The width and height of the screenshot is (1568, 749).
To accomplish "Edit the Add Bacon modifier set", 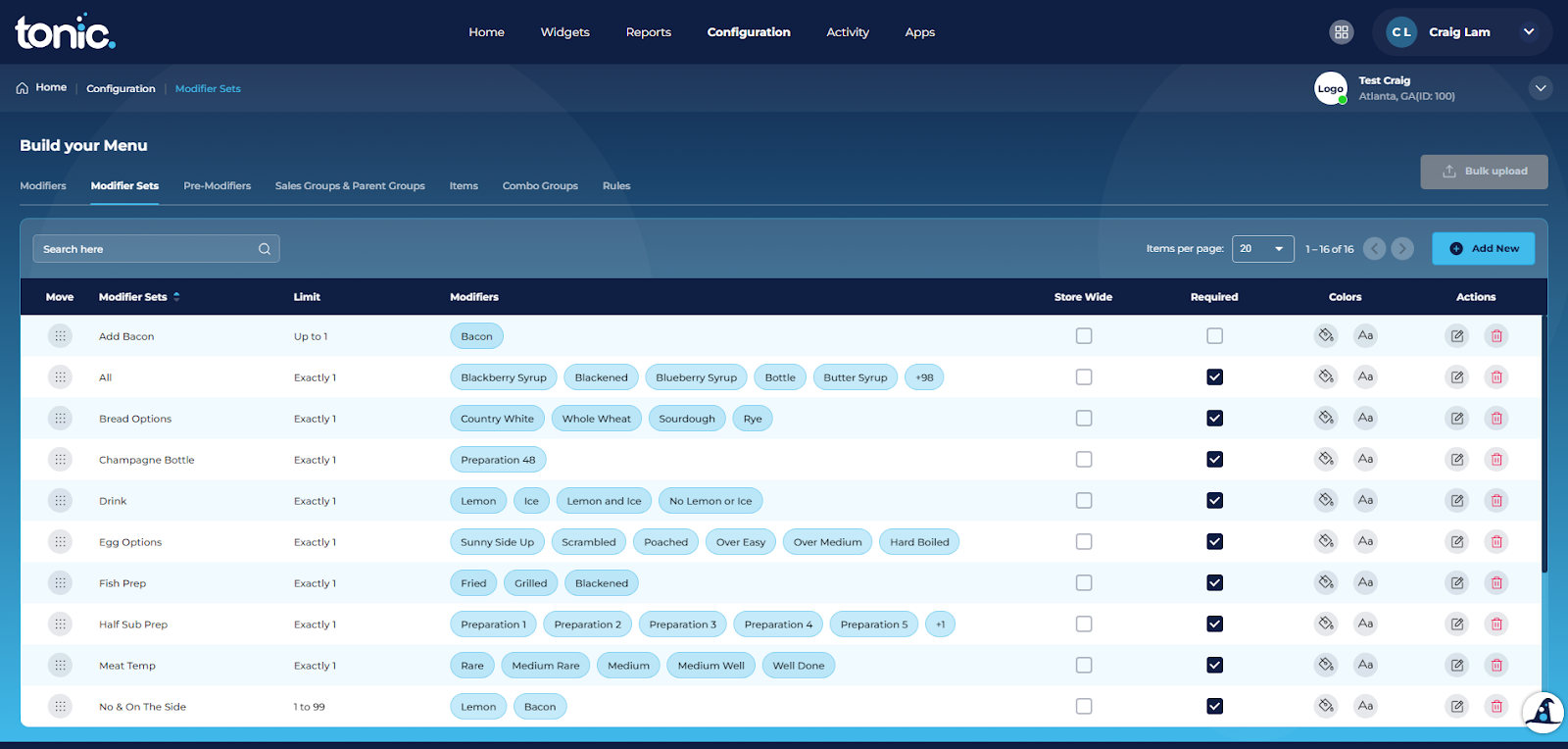I will 1457,336.
